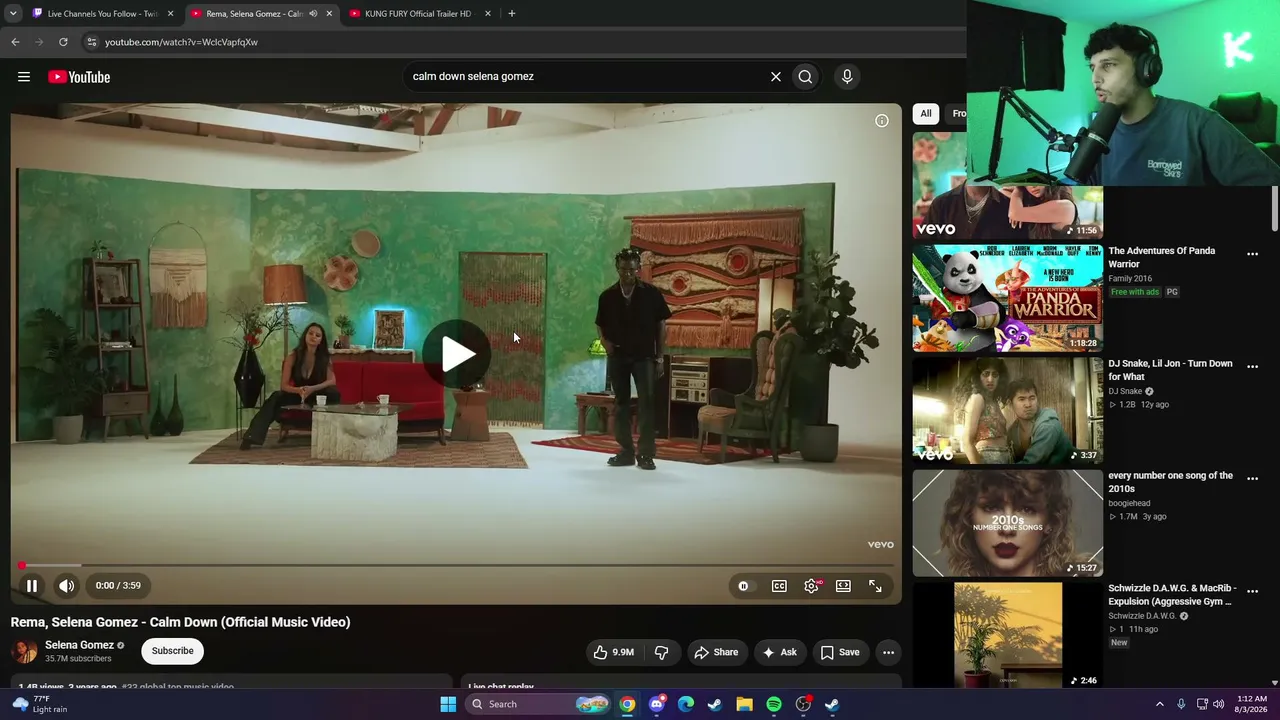1280x720 pixels.
Task: Open The Adventures Of Panda Warrior thumbnail
Action: point(1007,298)
